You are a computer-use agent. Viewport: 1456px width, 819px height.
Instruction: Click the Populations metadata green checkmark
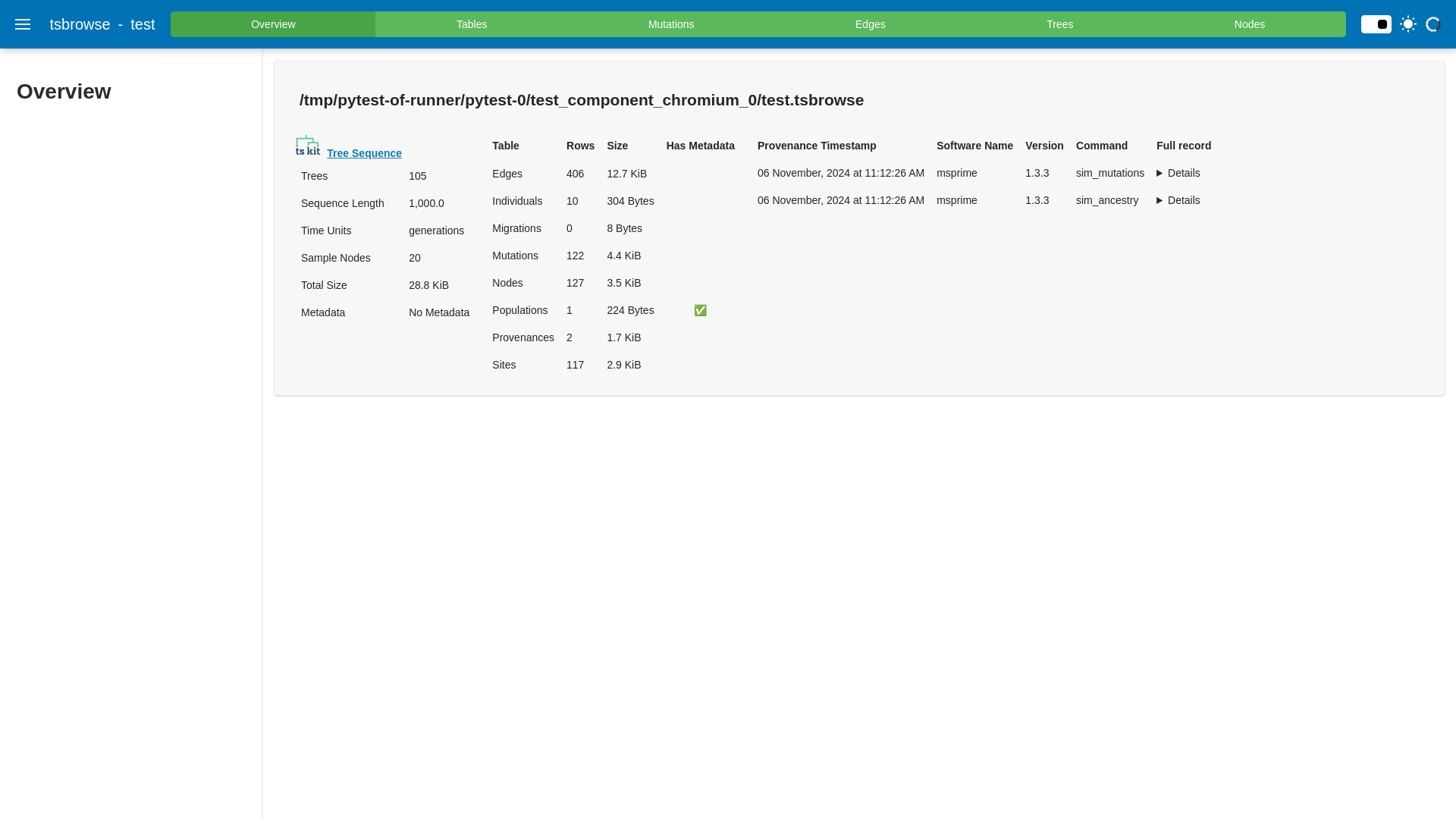tap(700, 310)
